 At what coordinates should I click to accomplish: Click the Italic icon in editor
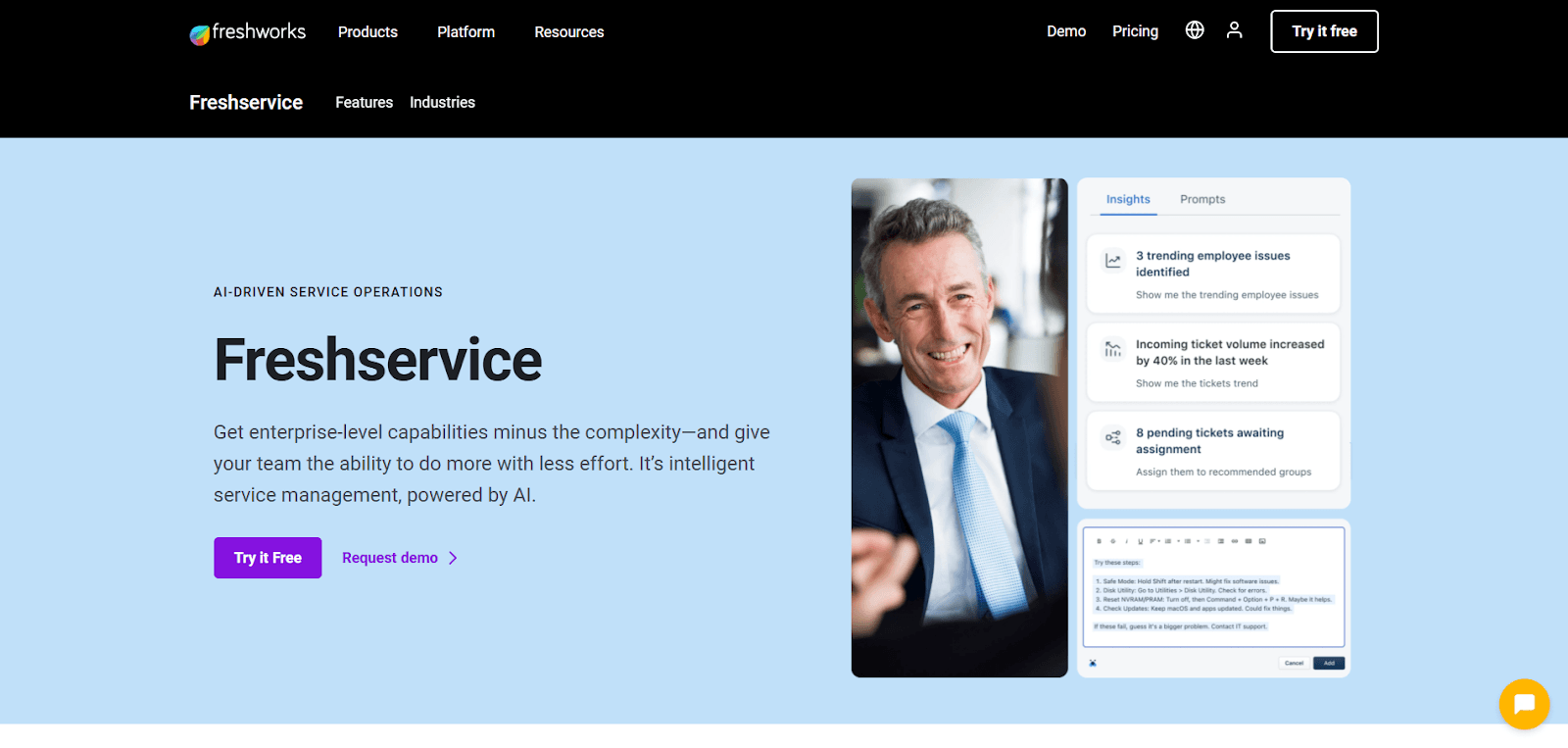coord(1127,541)
